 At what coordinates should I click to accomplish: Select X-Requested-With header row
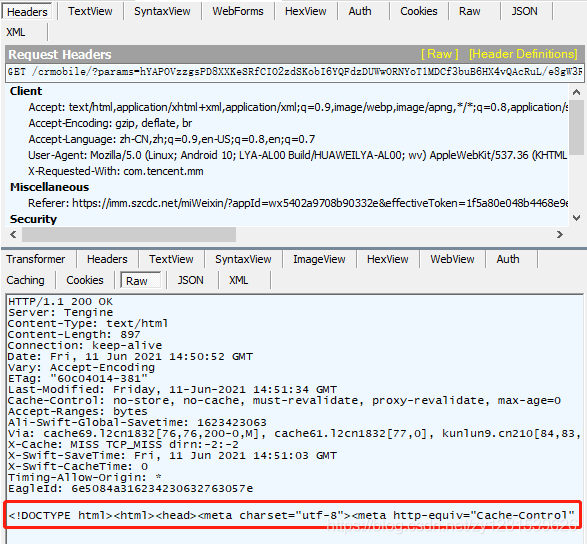click(116, 171)
